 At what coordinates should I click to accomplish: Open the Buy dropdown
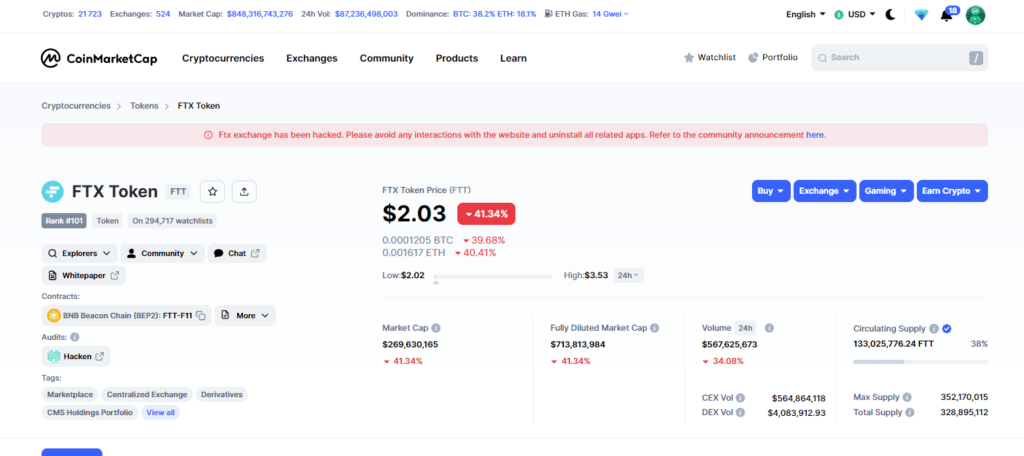coord(770,190)
